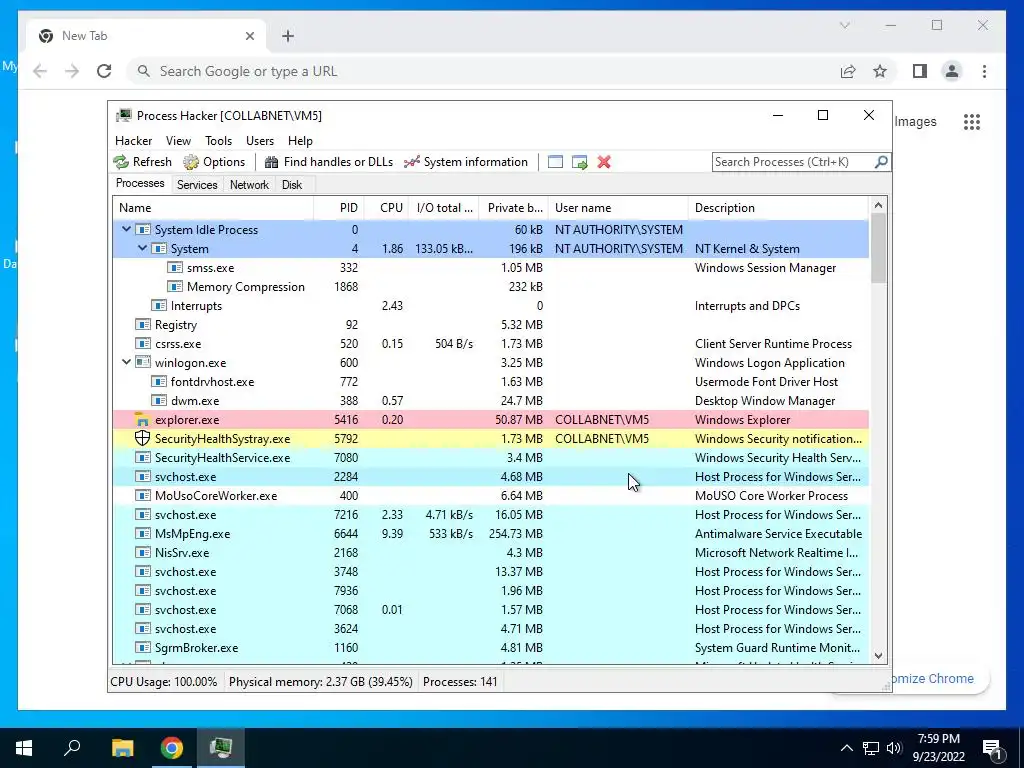Click the Images link in Chrome
The image size is (1024, 768).
[915, 121]
